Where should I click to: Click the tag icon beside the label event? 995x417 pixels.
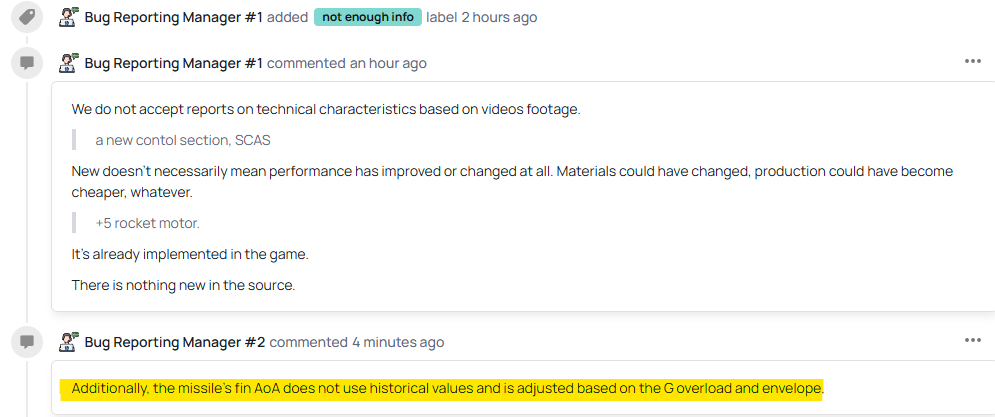click(x=28, y=17)
